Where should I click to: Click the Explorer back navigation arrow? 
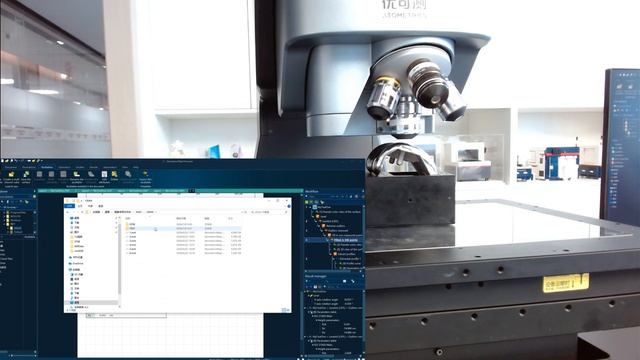(x=67, y=212)
